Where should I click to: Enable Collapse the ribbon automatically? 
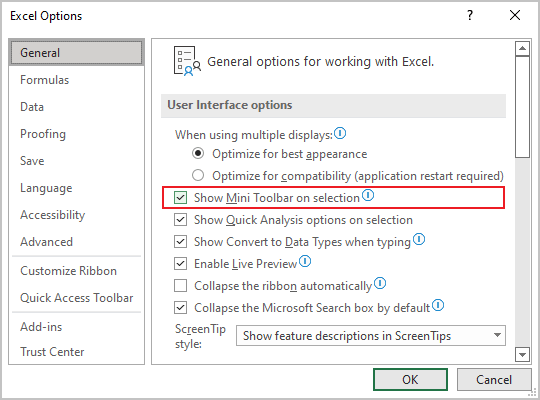pos(180,286)
